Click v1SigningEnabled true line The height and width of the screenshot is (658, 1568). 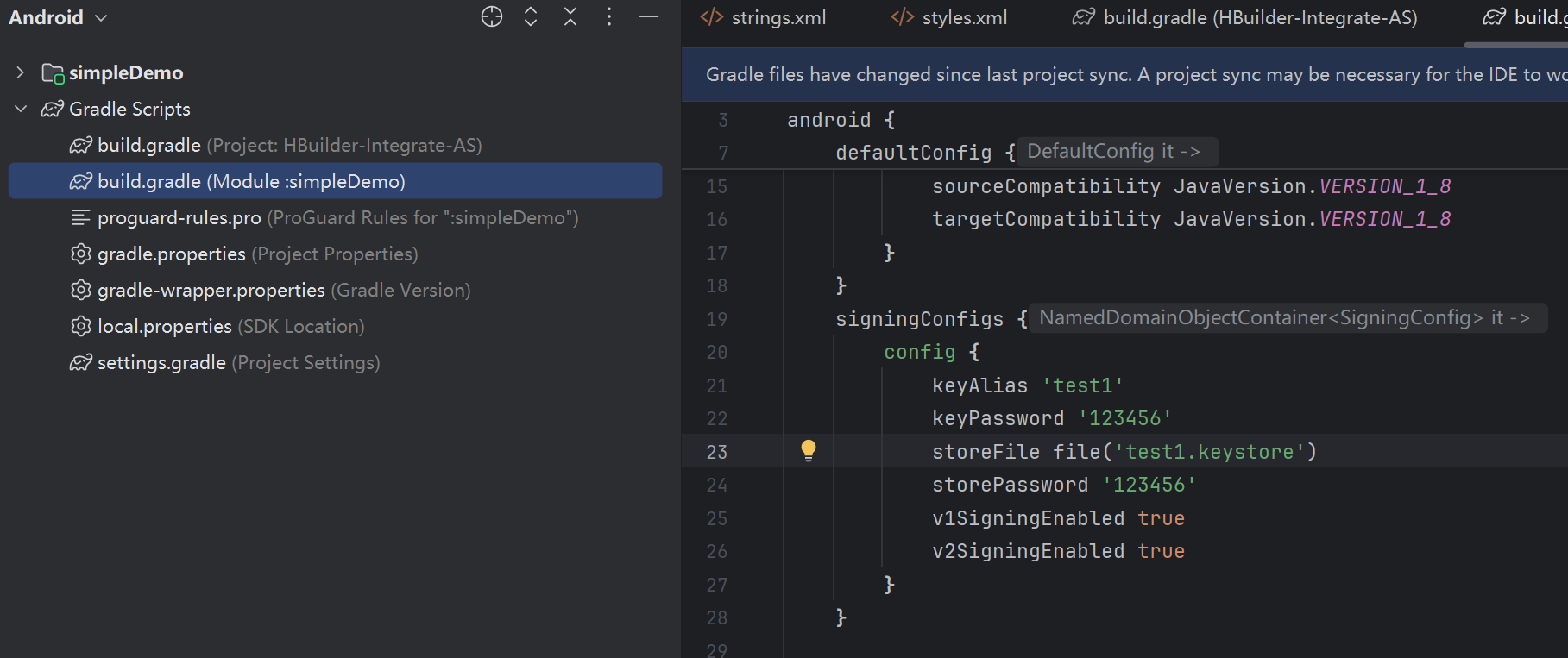click(1059, 518)
